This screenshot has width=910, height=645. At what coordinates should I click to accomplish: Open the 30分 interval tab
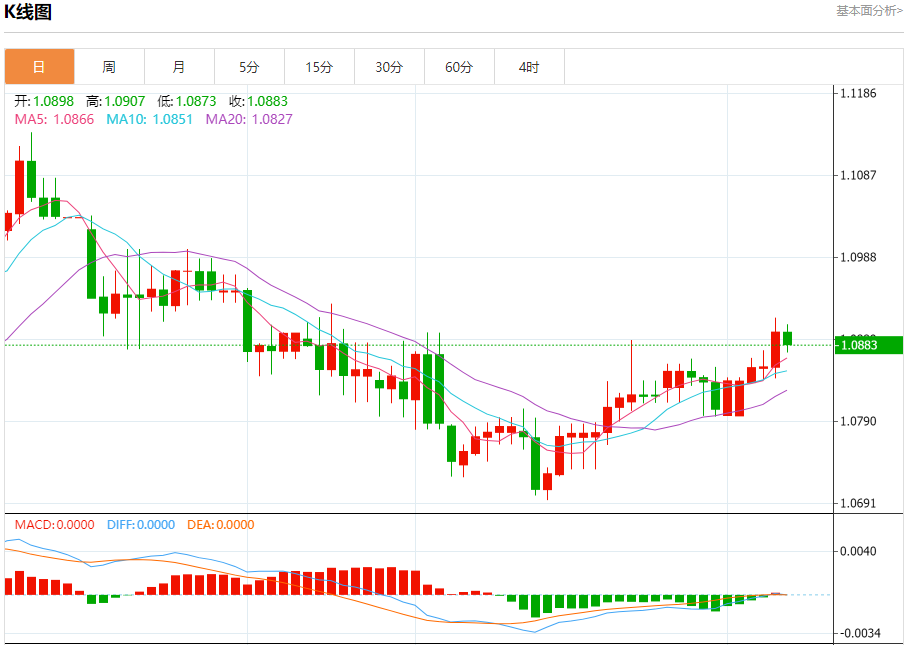389,67
